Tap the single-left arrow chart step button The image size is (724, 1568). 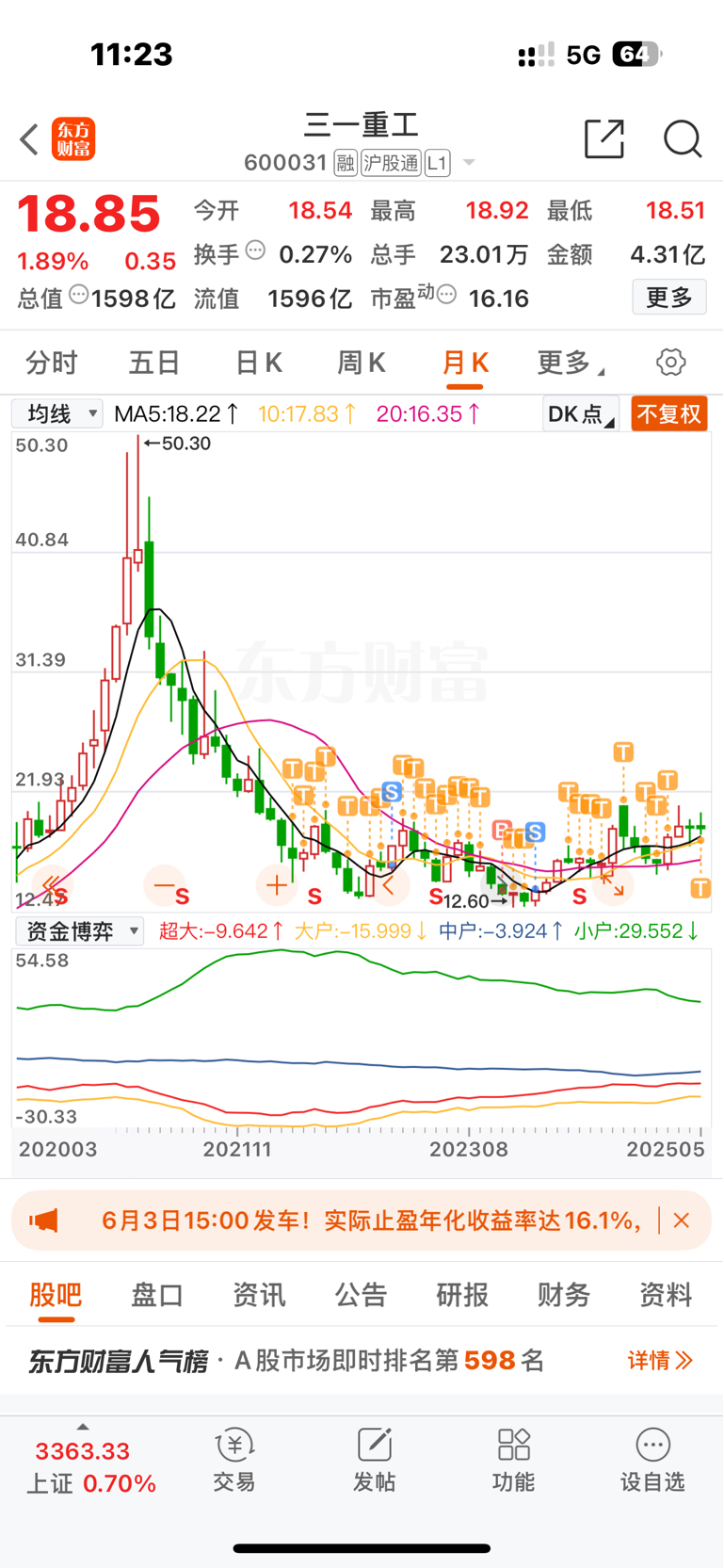click(388, 885)
